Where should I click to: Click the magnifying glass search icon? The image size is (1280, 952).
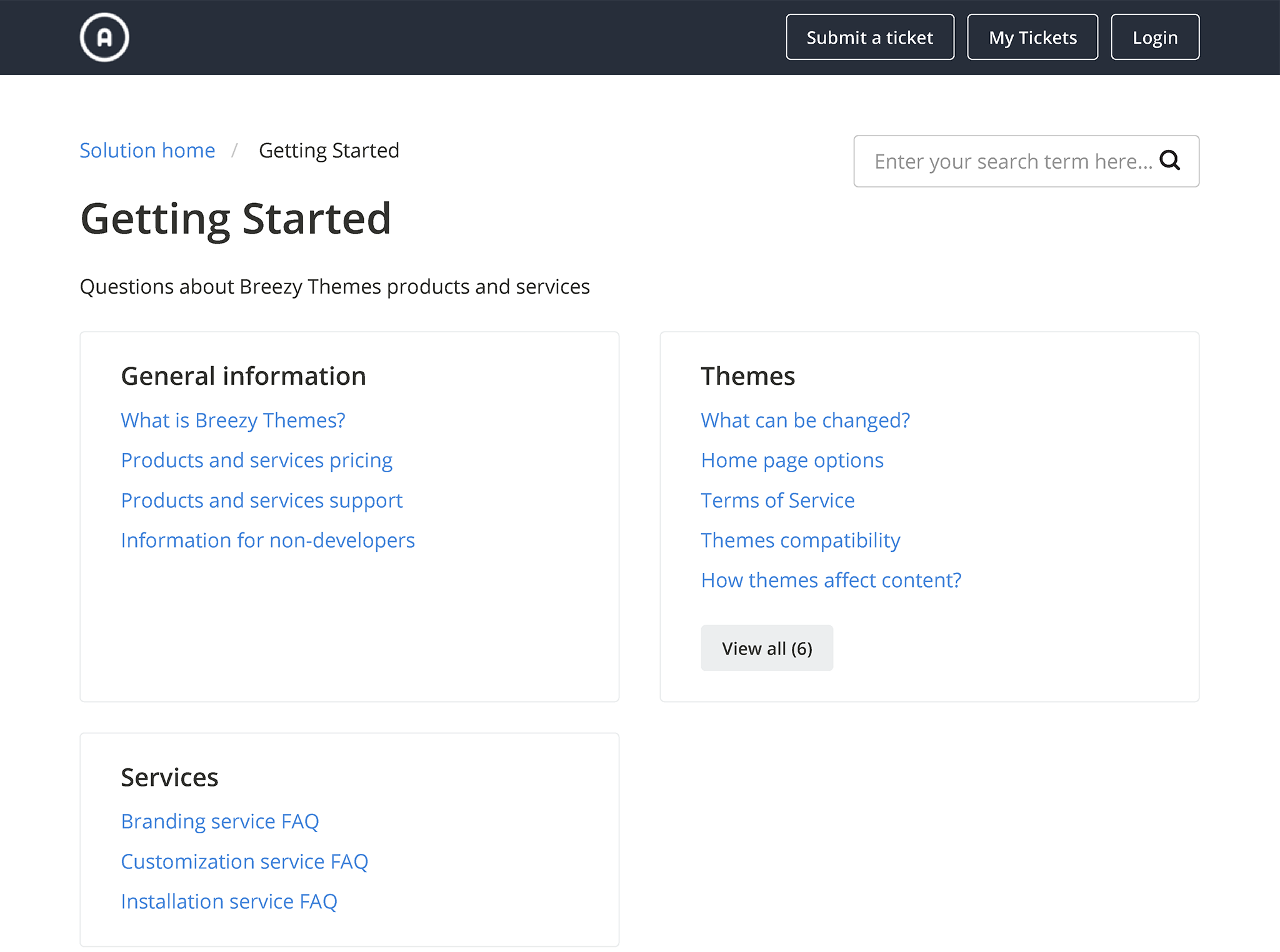click(1169, 161)
